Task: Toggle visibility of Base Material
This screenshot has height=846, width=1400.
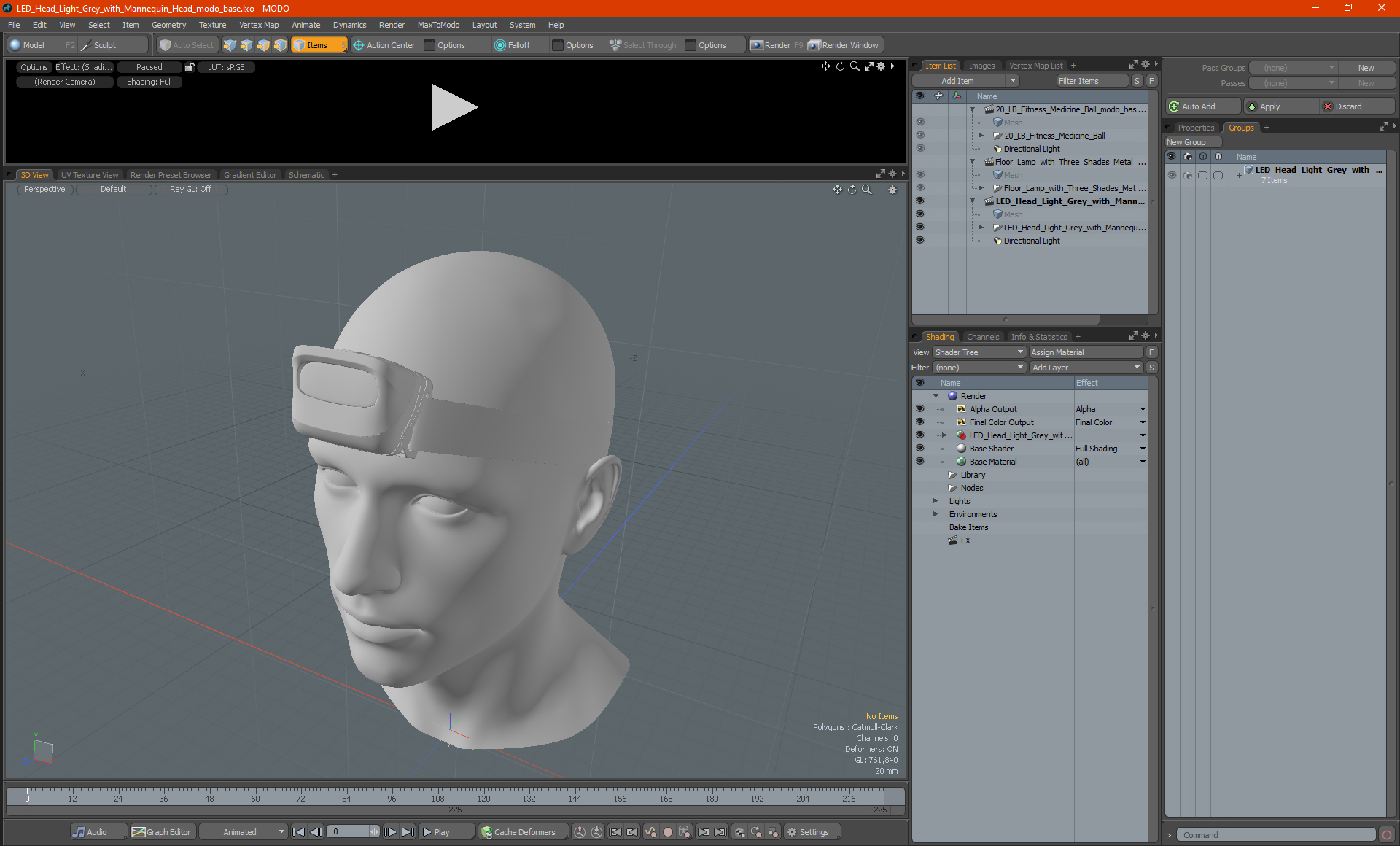Action: click(919, 462)
